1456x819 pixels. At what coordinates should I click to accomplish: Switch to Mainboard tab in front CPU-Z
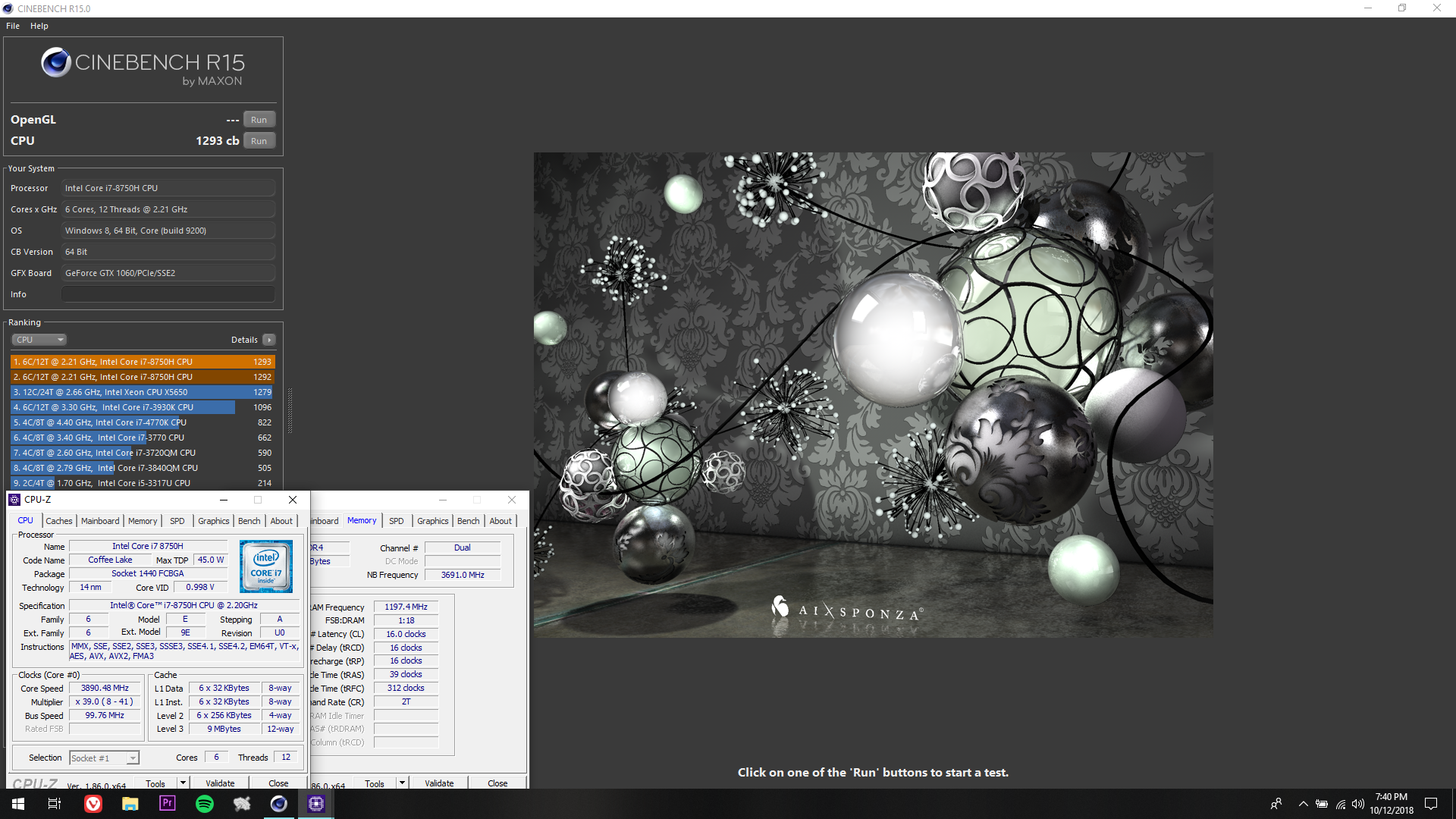pyautogui.click(x=100, y=521)
